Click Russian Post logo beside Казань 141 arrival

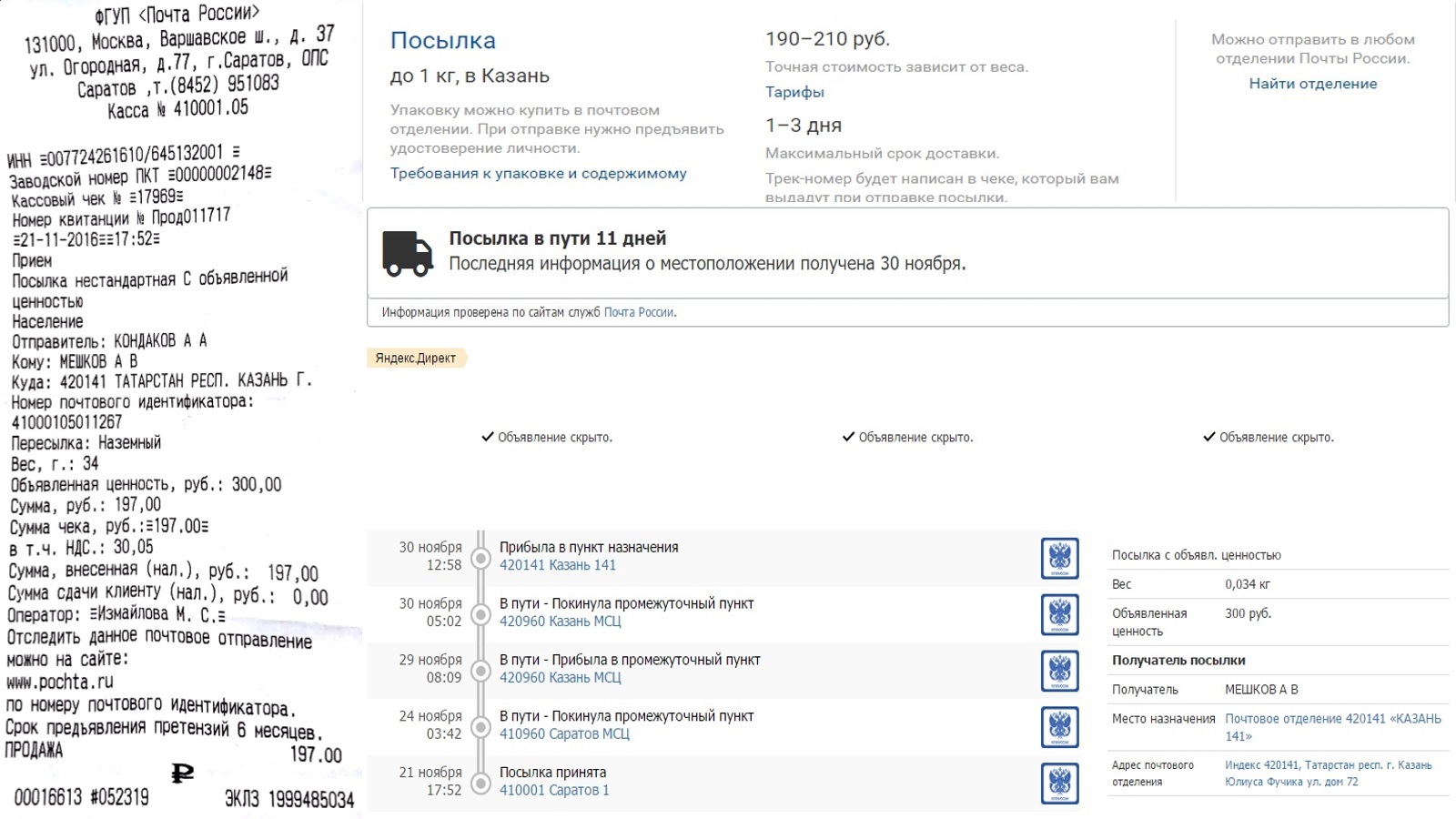click(1059, 558)
